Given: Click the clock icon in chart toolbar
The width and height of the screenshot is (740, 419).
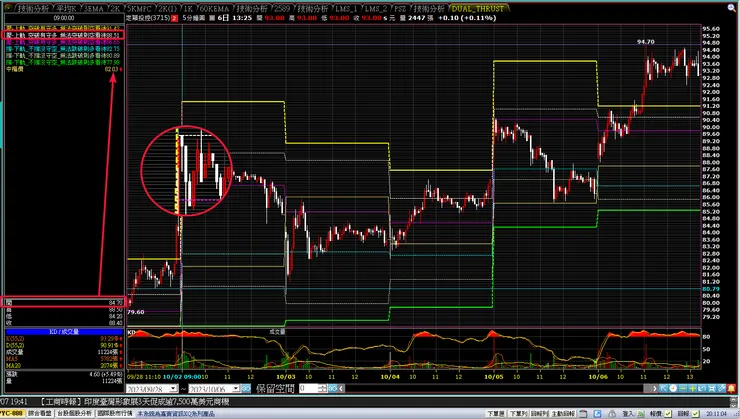Looking at the screenshot, I should click(x=673, y=388).
